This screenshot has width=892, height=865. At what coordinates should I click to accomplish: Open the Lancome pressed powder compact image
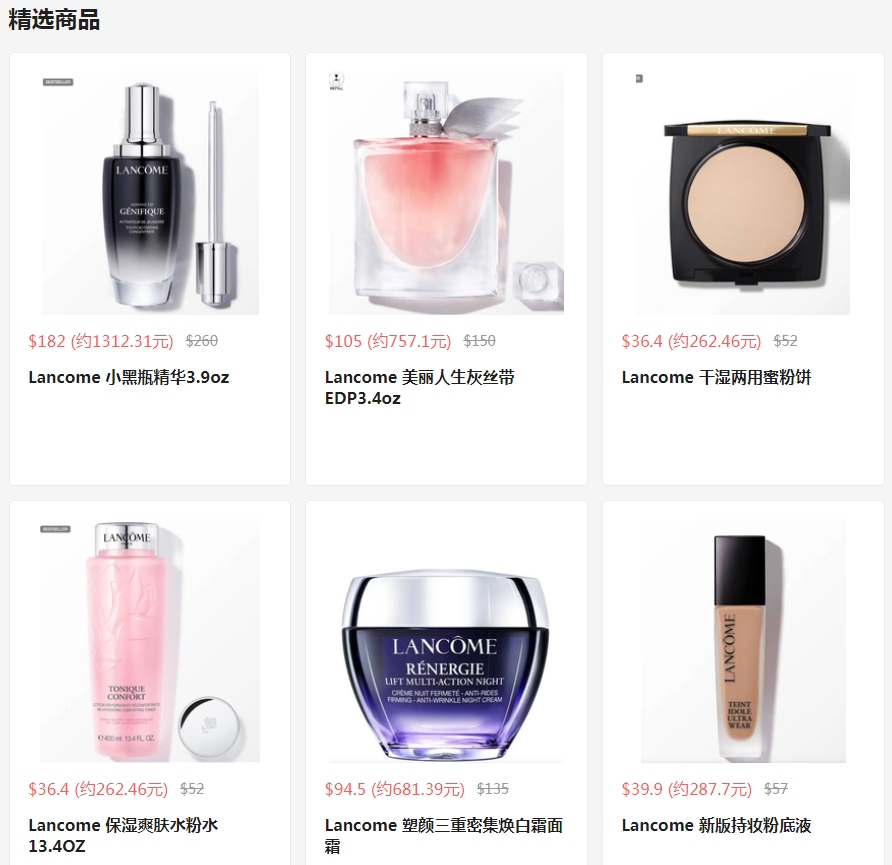coord(743,193)
